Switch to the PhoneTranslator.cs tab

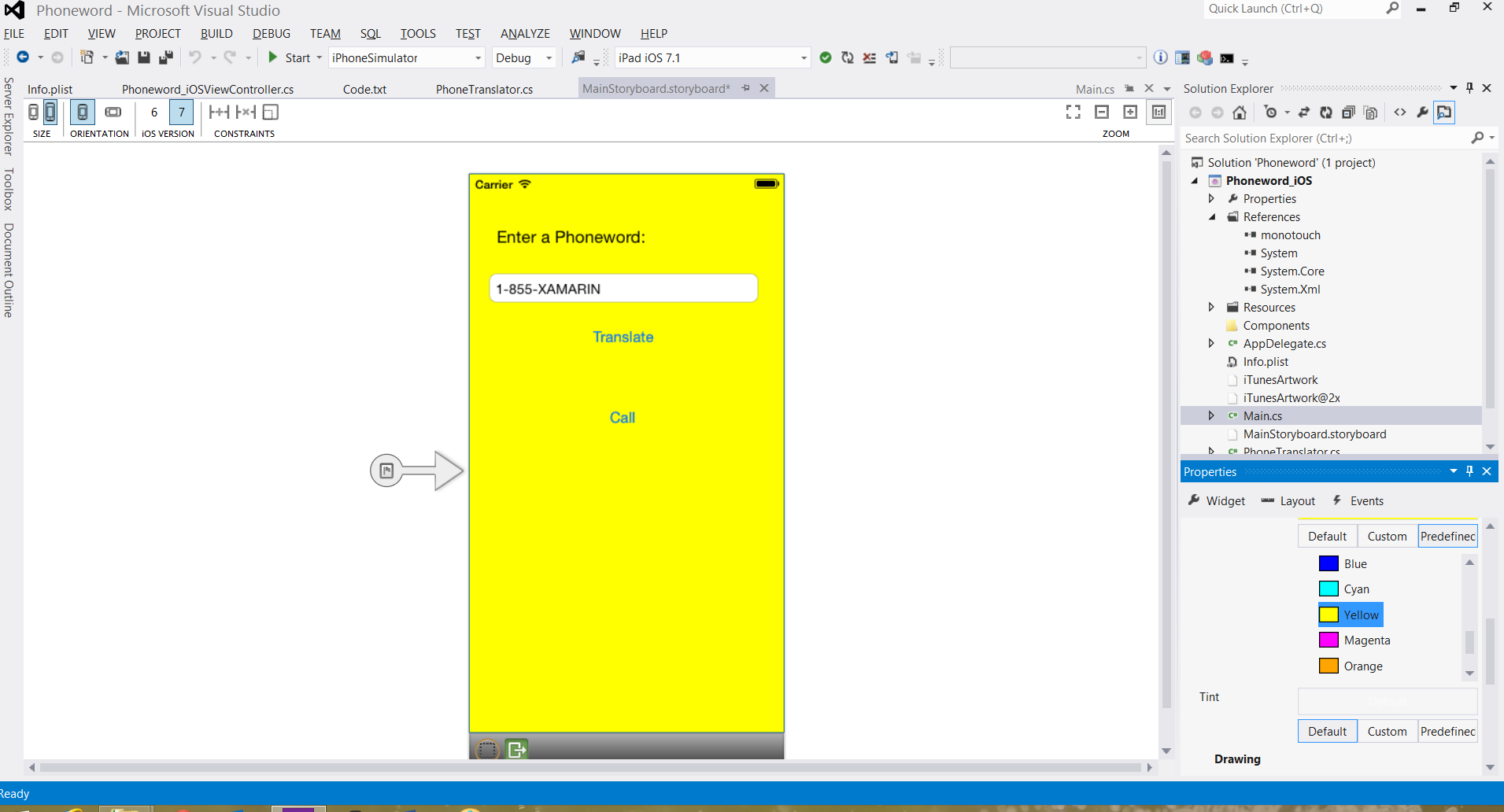pos(484,89)
